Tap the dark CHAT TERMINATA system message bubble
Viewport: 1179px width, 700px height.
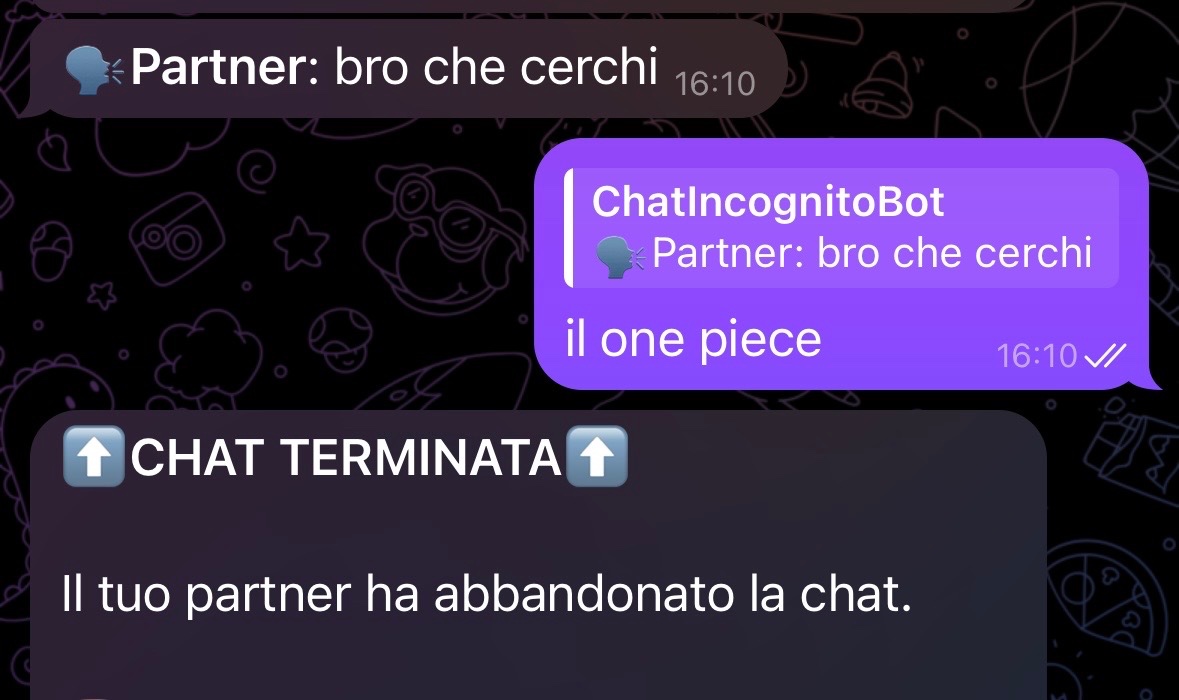pyautogui.click(x=538, y=556)
